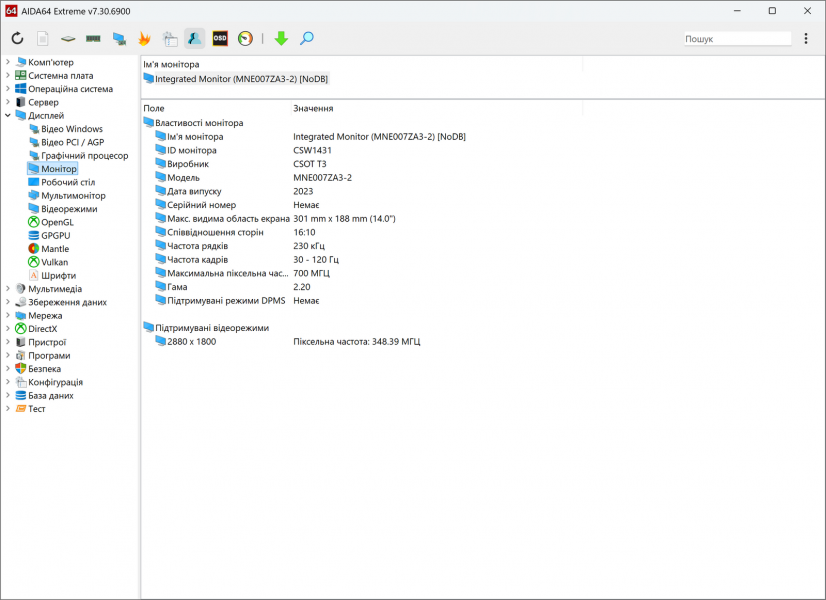
Task: Click the blank report page icon
Action: click(x=43, y=39)
